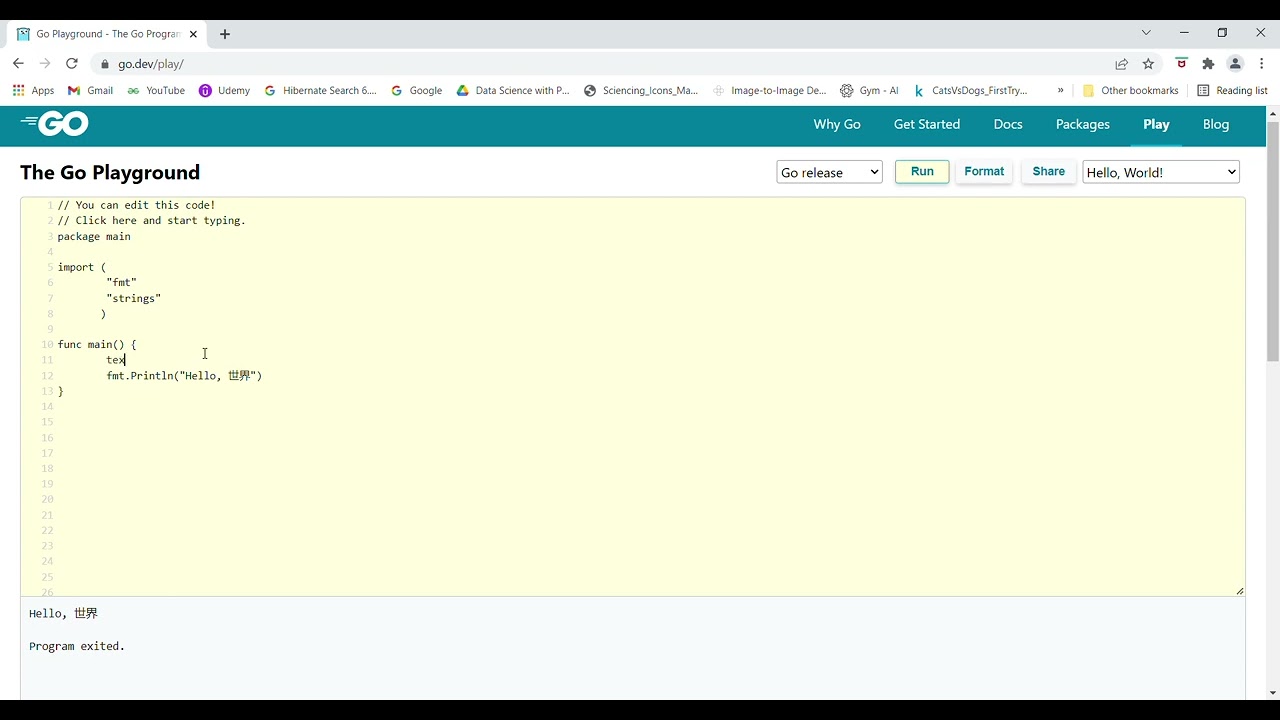Select Play navigation item
This screenshot has width=1280, height=720.
(x=1156, y=124)
